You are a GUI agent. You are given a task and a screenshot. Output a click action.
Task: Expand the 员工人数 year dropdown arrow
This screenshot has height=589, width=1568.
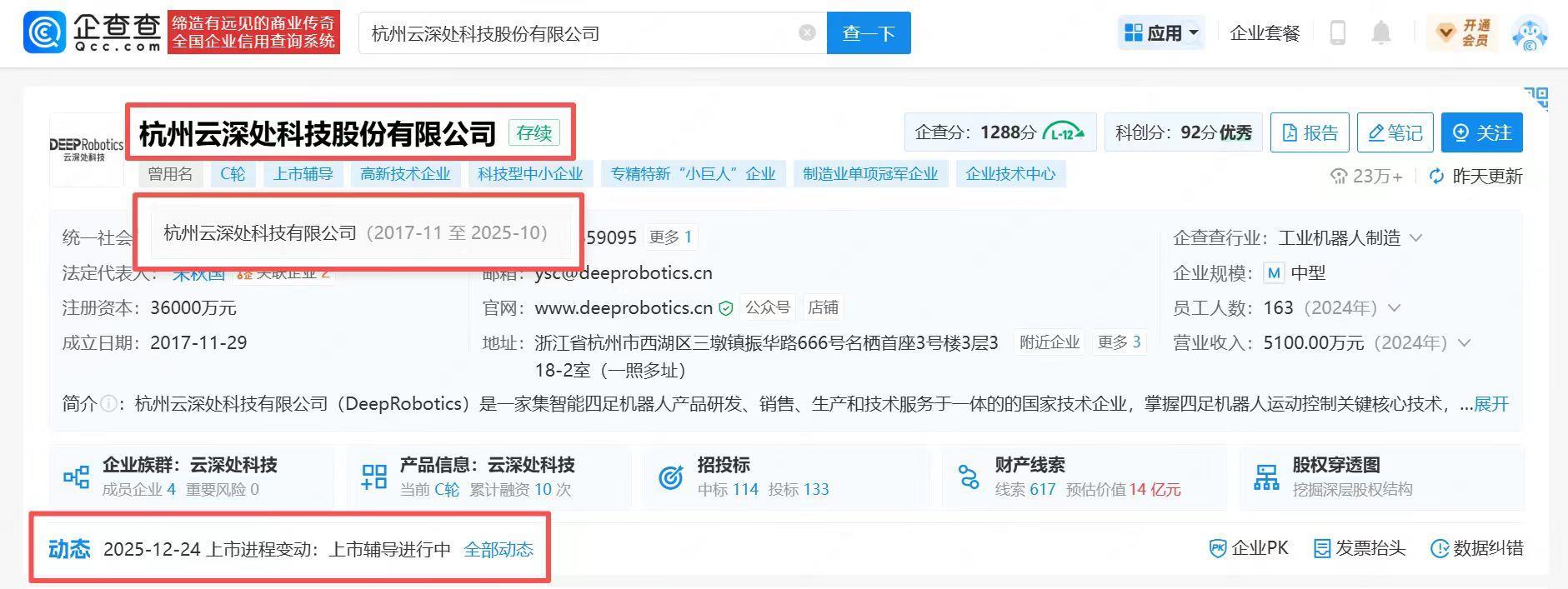coord(1394,308)
